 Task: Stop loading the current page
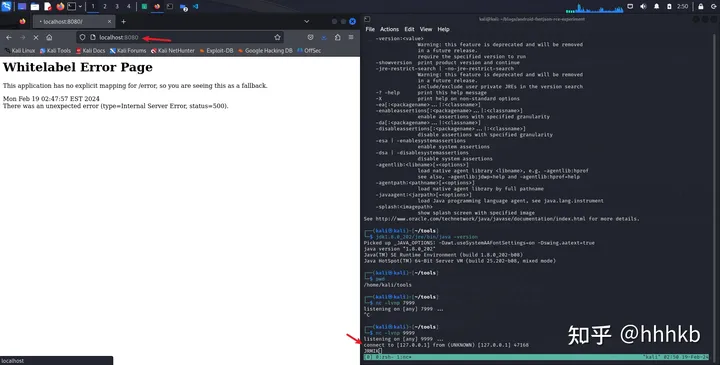tap(36, 38)
